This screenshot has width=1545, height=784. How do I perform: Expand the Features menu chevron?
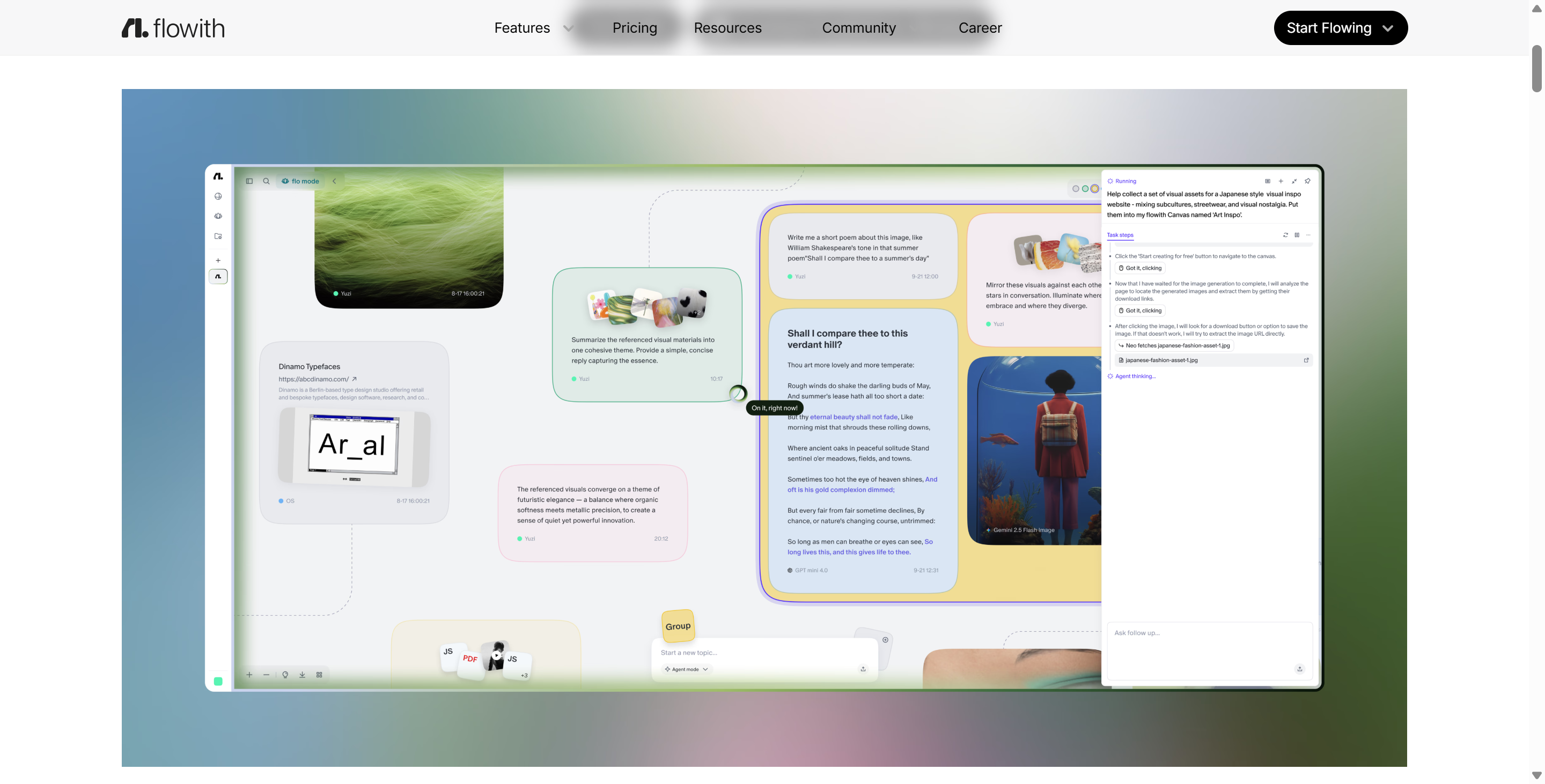(x=568, y=28)
